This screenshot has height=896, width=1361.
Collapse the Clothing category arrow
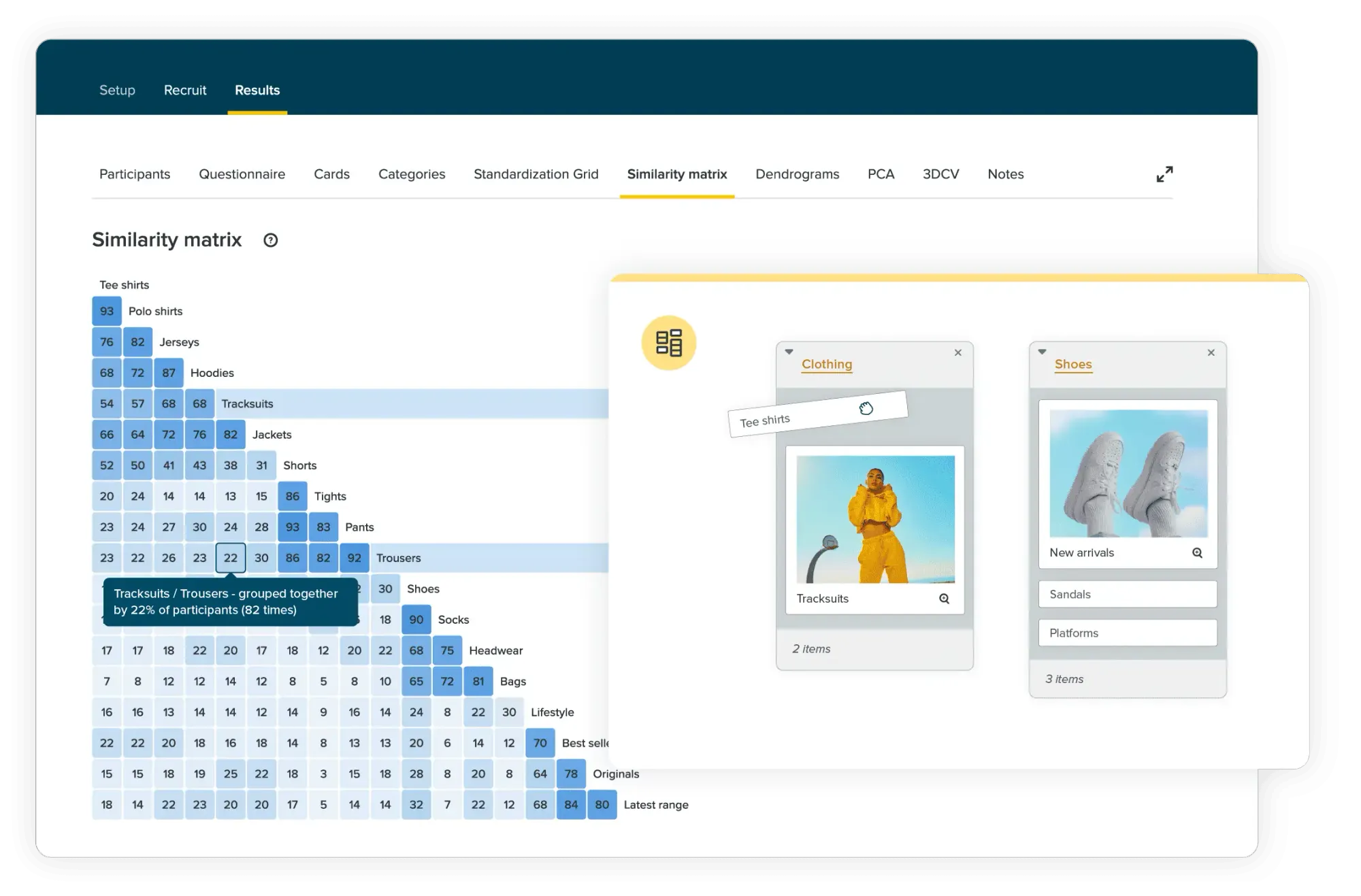tap(789, 352)
